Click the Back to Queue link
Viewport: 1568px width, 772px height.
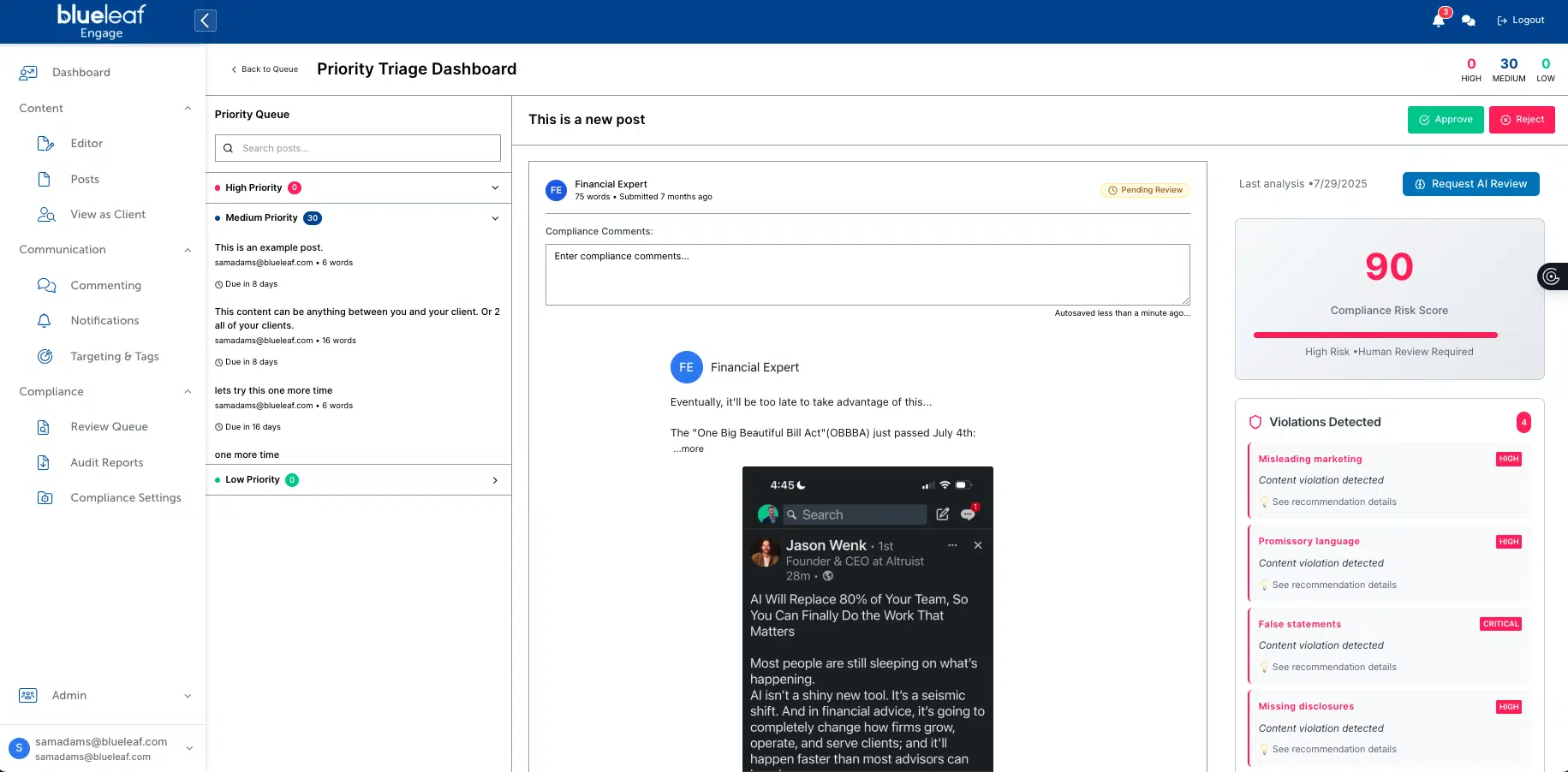click(x=265, y=69)
